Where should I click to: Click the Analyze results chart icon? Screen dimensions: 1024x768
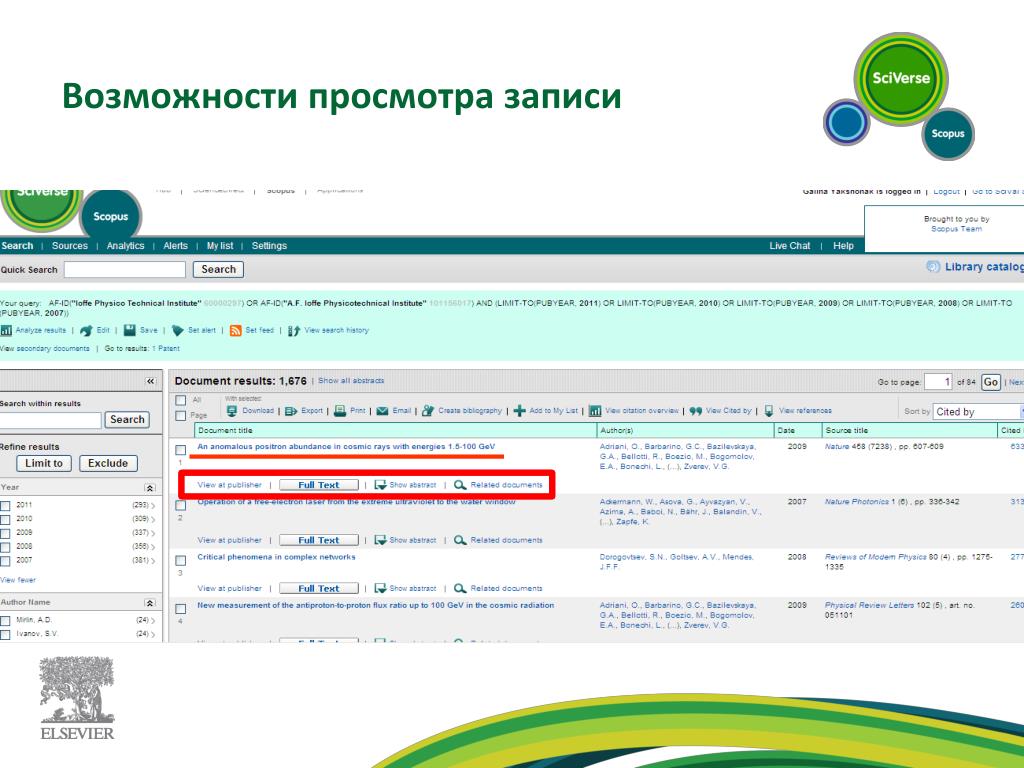[6, 330]
